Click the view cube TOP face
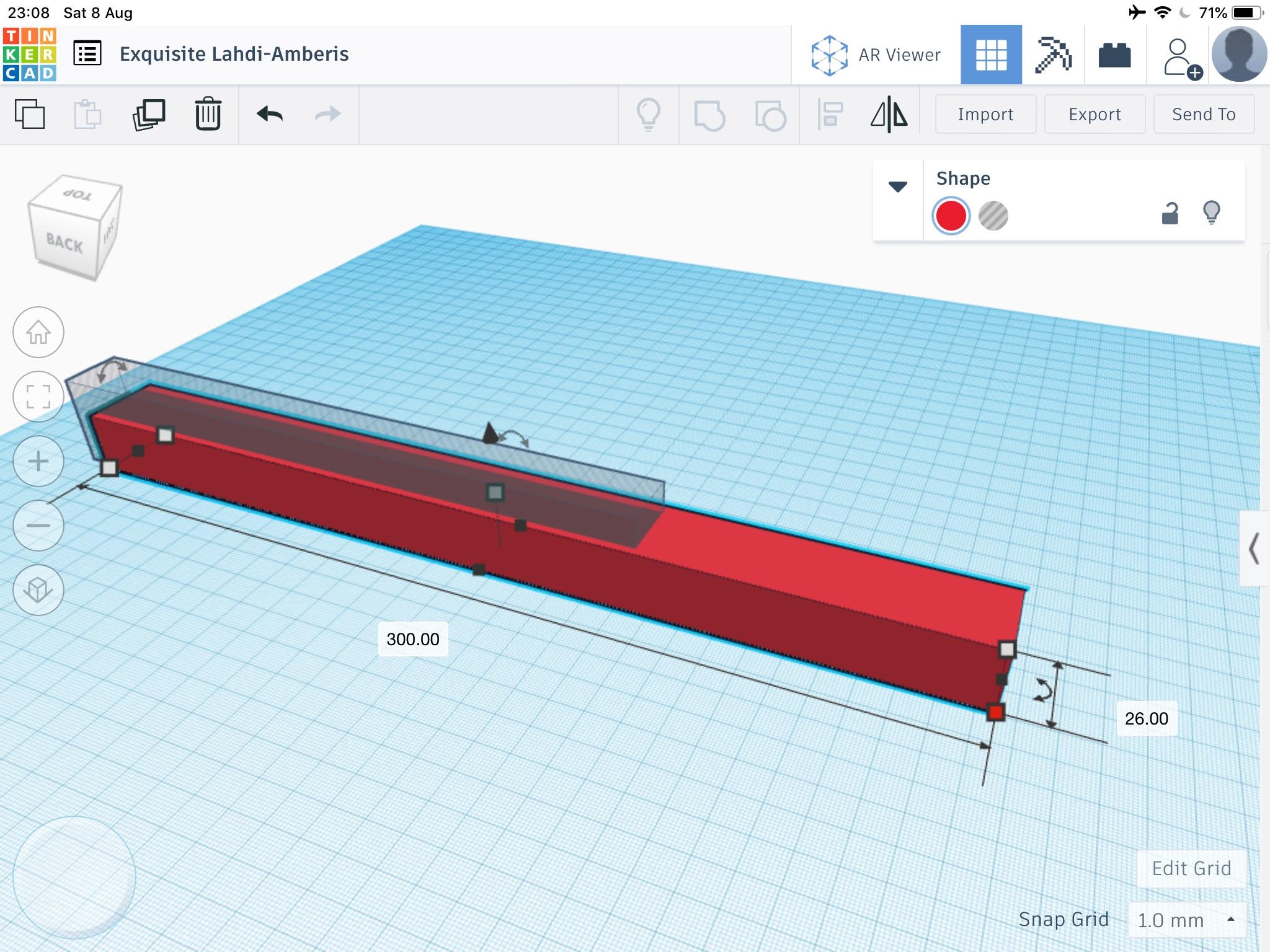Screen dimensions: 1270x952 (x=78, y=195)
